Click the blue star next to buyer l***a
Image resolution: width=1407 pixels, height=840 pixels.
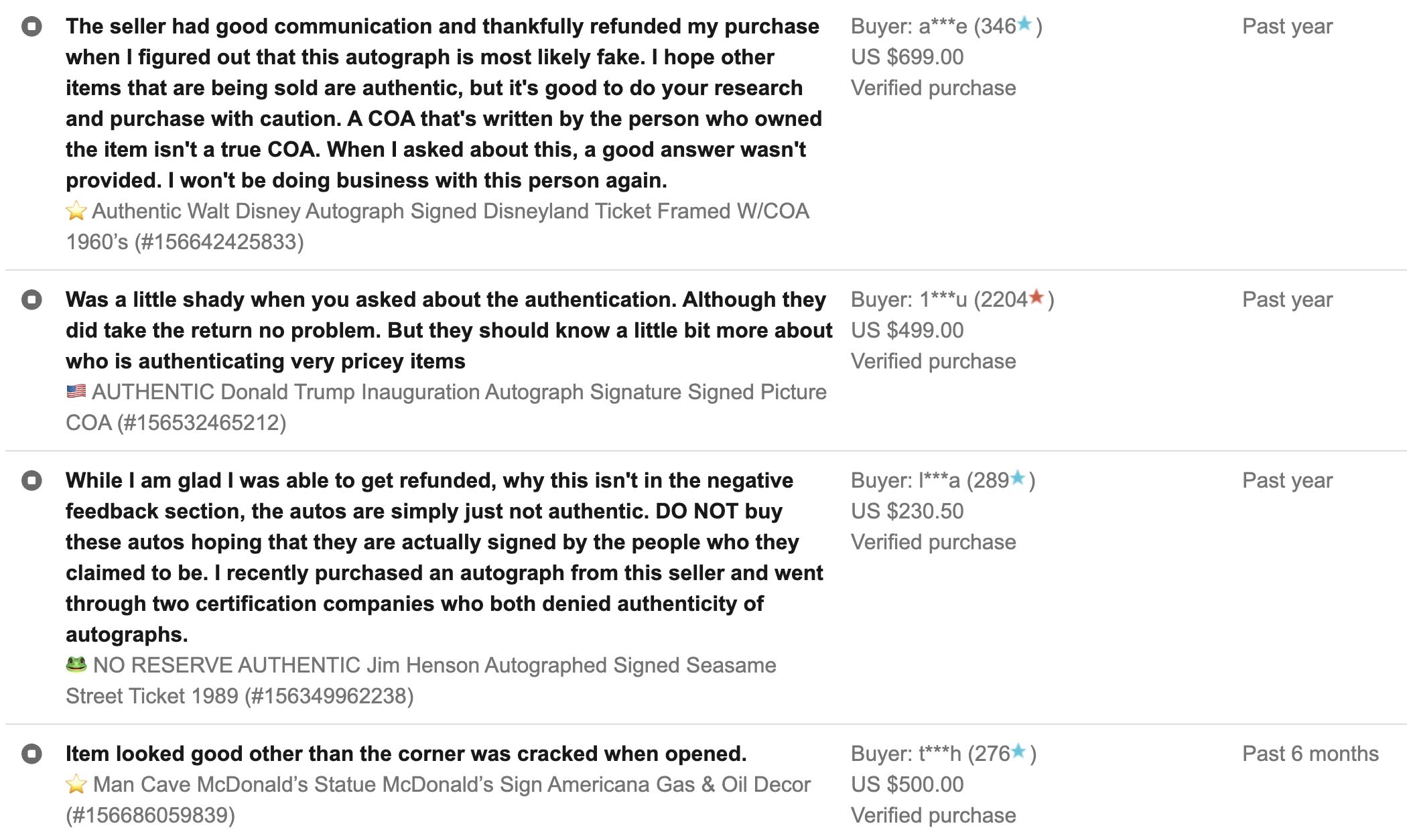tap(1017, 479)
